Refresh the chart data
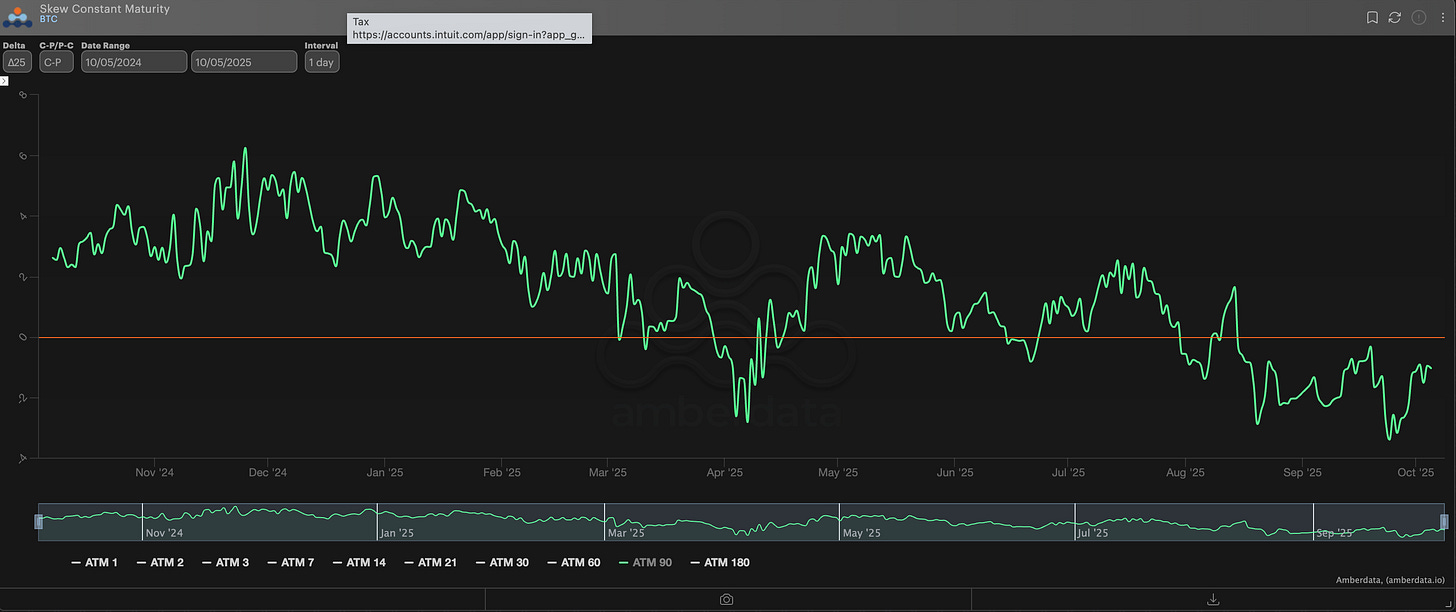Screen dimensions: 1456x612 1394,17
